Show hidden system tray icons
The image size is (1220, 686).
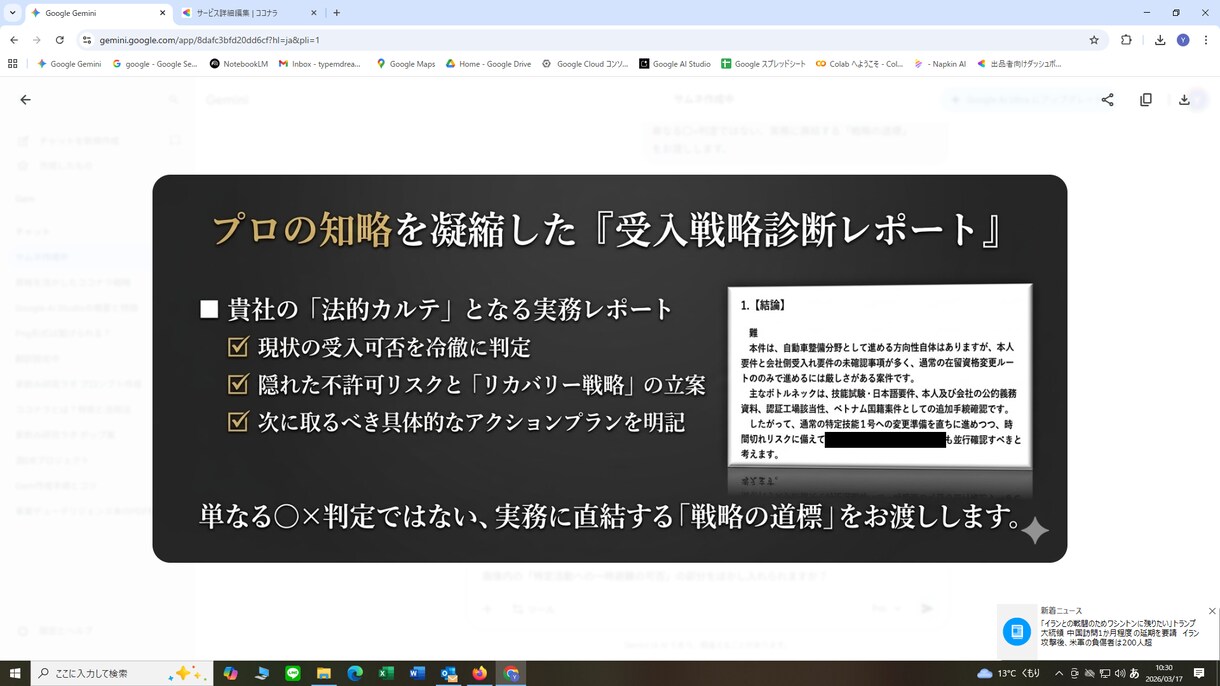tap(1059, 673)
